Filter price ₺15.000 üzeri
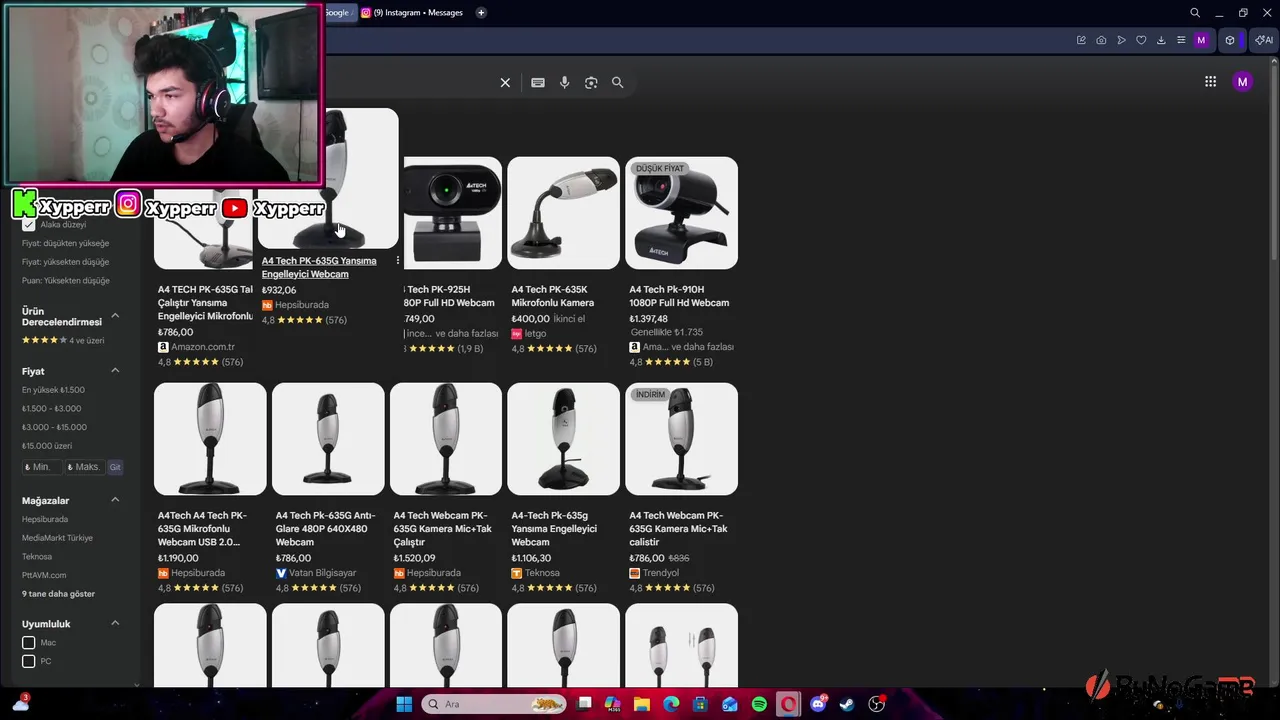The height and width of the screenshot is (720, 1280). point(47,446)
